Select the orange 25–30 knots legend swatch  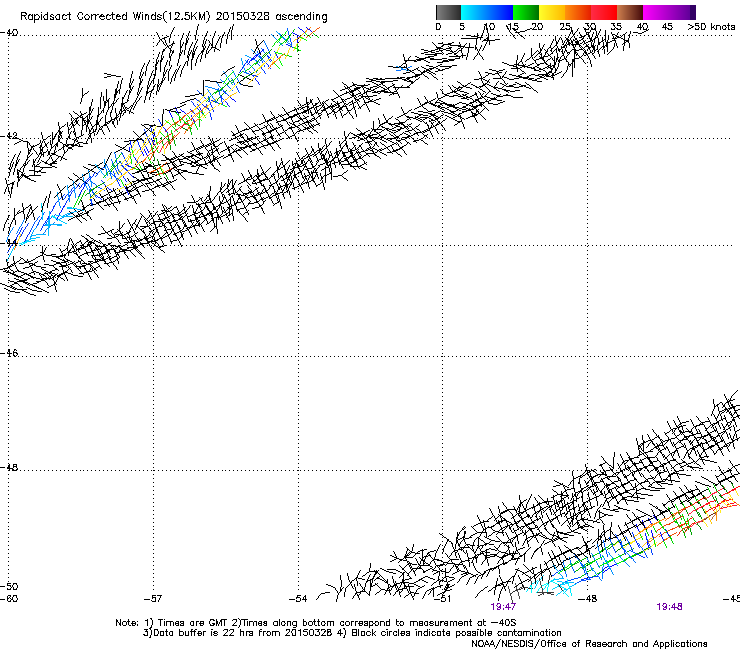578,12
